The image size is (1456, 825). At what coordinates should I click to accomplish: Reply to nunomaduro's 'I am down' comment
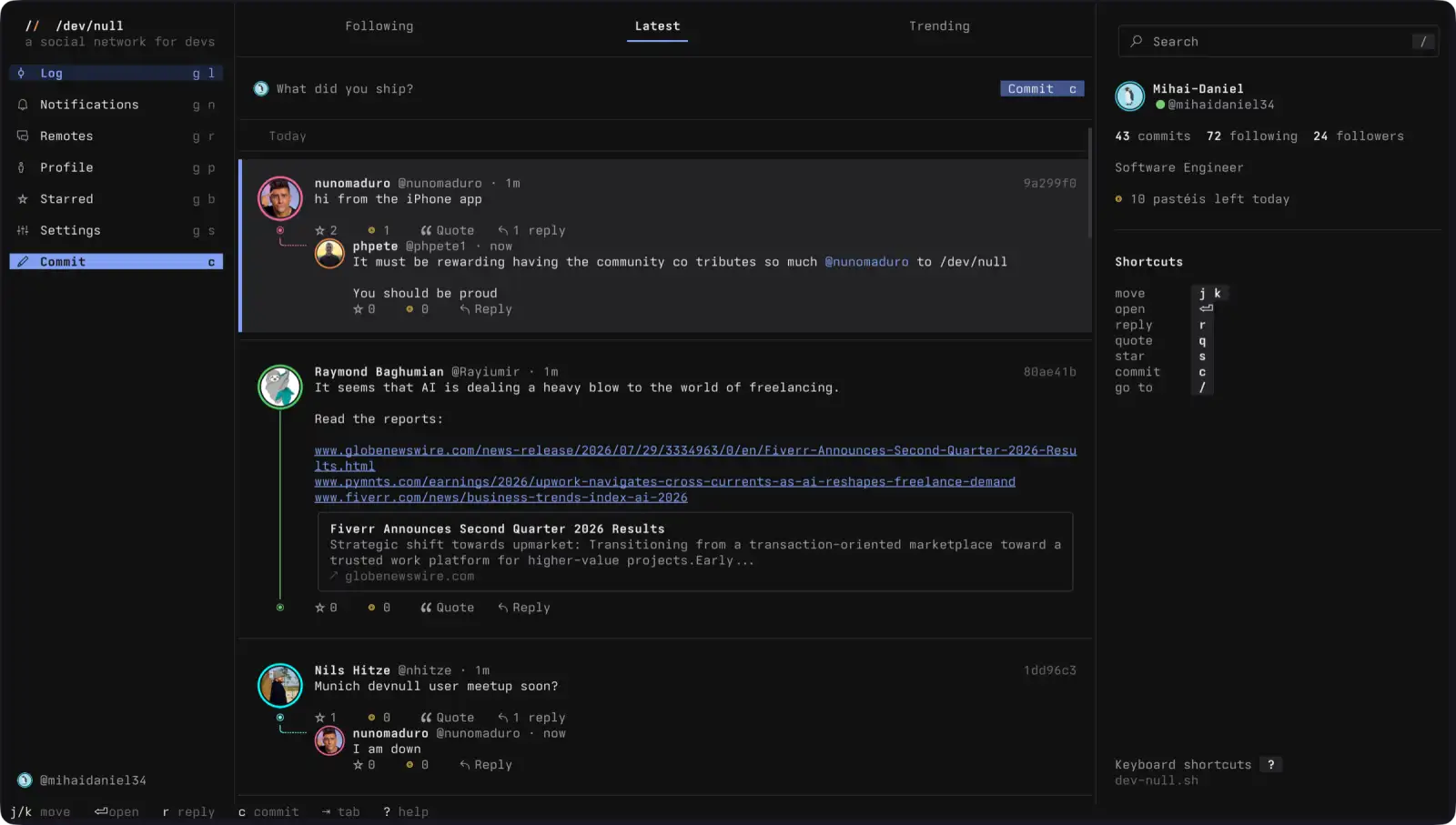point(485,765)
